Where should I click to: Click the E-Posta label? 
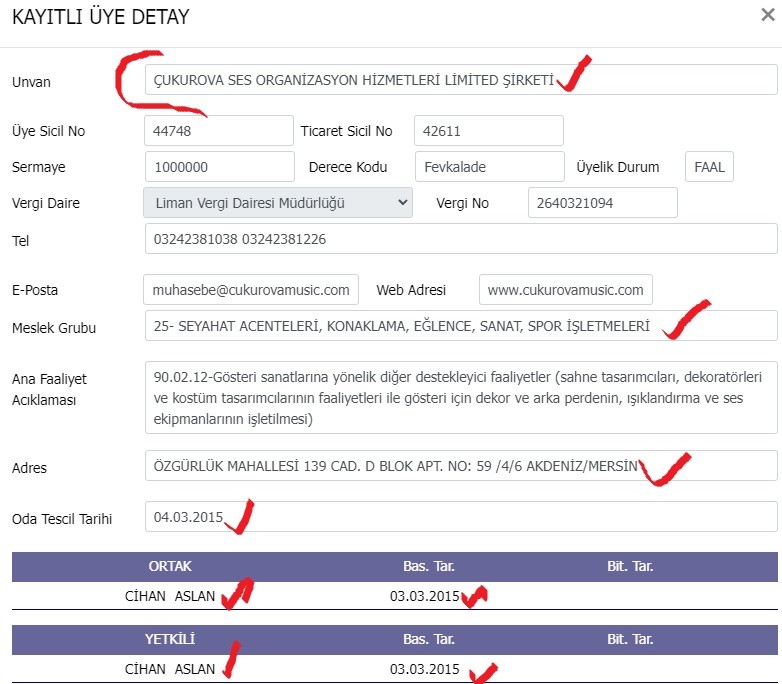(35, 290)
